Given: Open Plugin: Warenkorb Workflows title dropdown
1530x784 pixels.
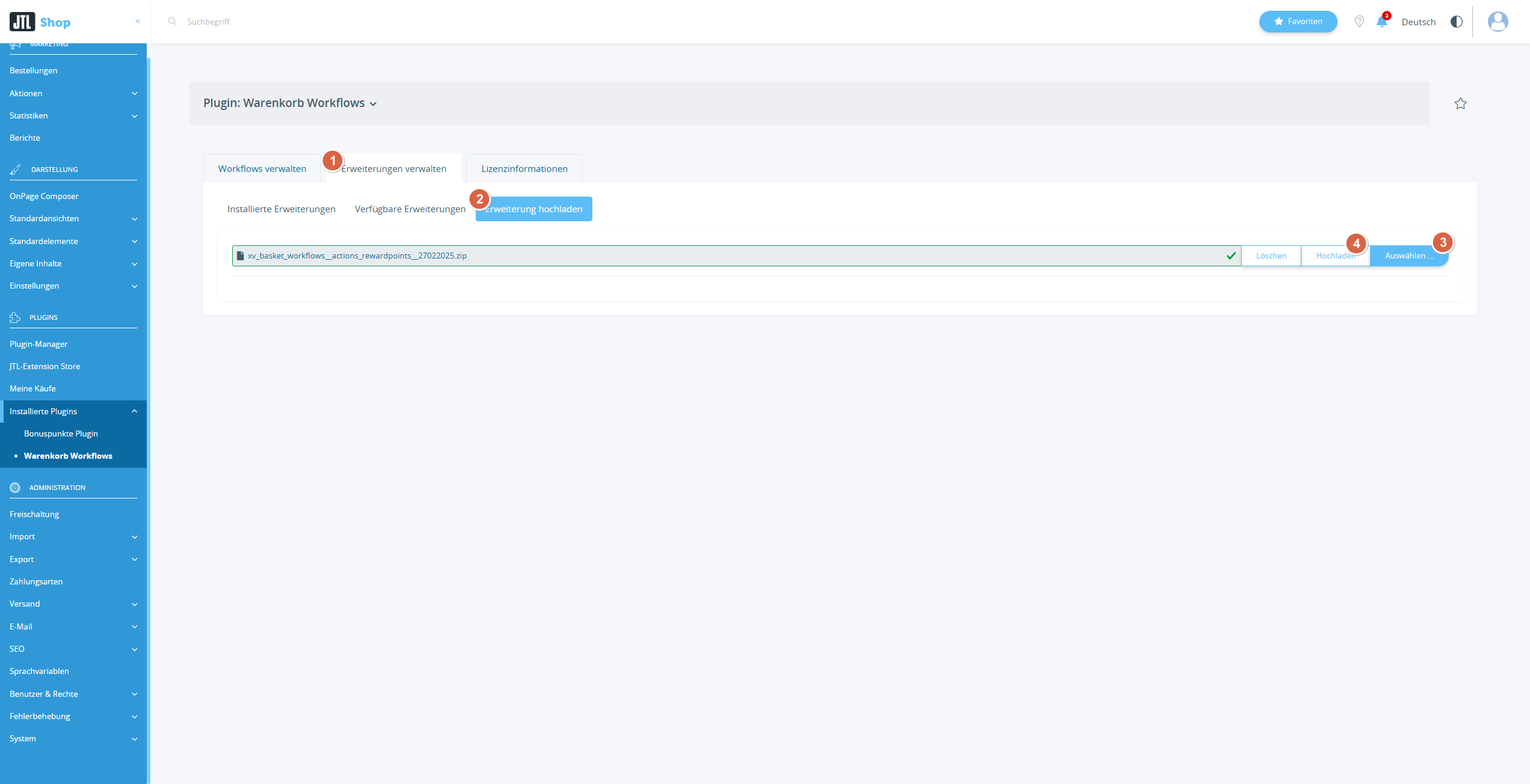Looking at the screenshot, I should click(290, 103).
